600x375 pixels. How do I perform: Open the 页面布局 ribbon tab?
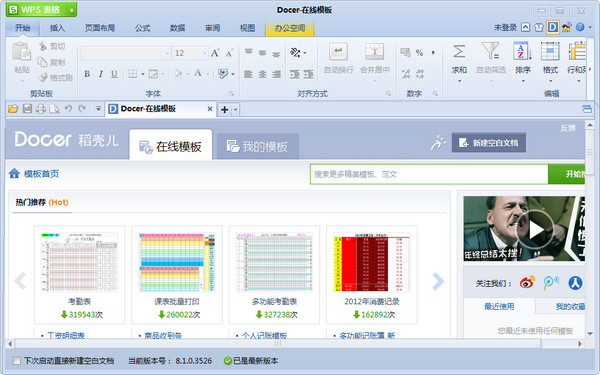pos(100,28)
